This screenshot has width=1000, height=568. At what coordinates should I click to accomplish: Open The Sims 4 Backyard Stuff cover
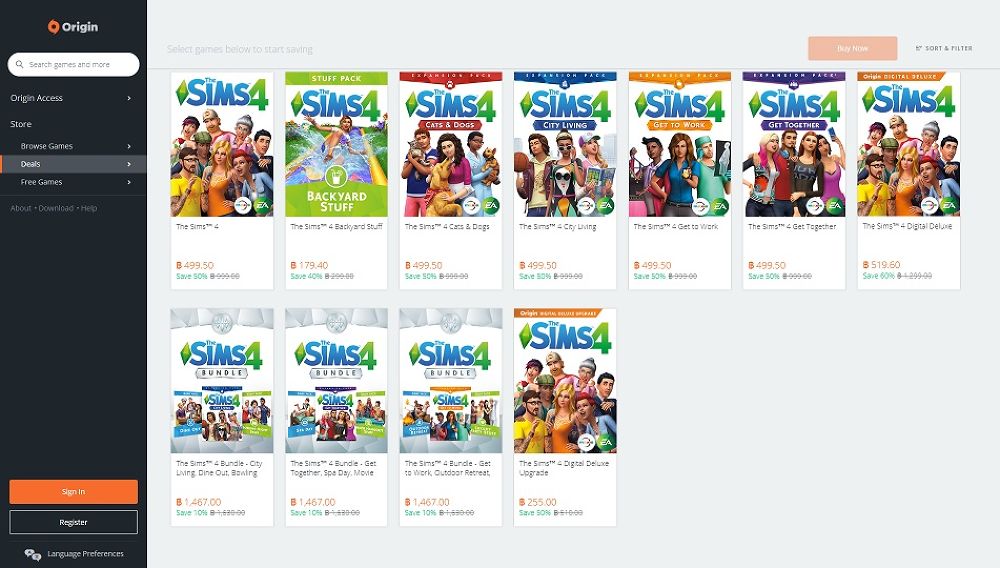pos(336,144)
